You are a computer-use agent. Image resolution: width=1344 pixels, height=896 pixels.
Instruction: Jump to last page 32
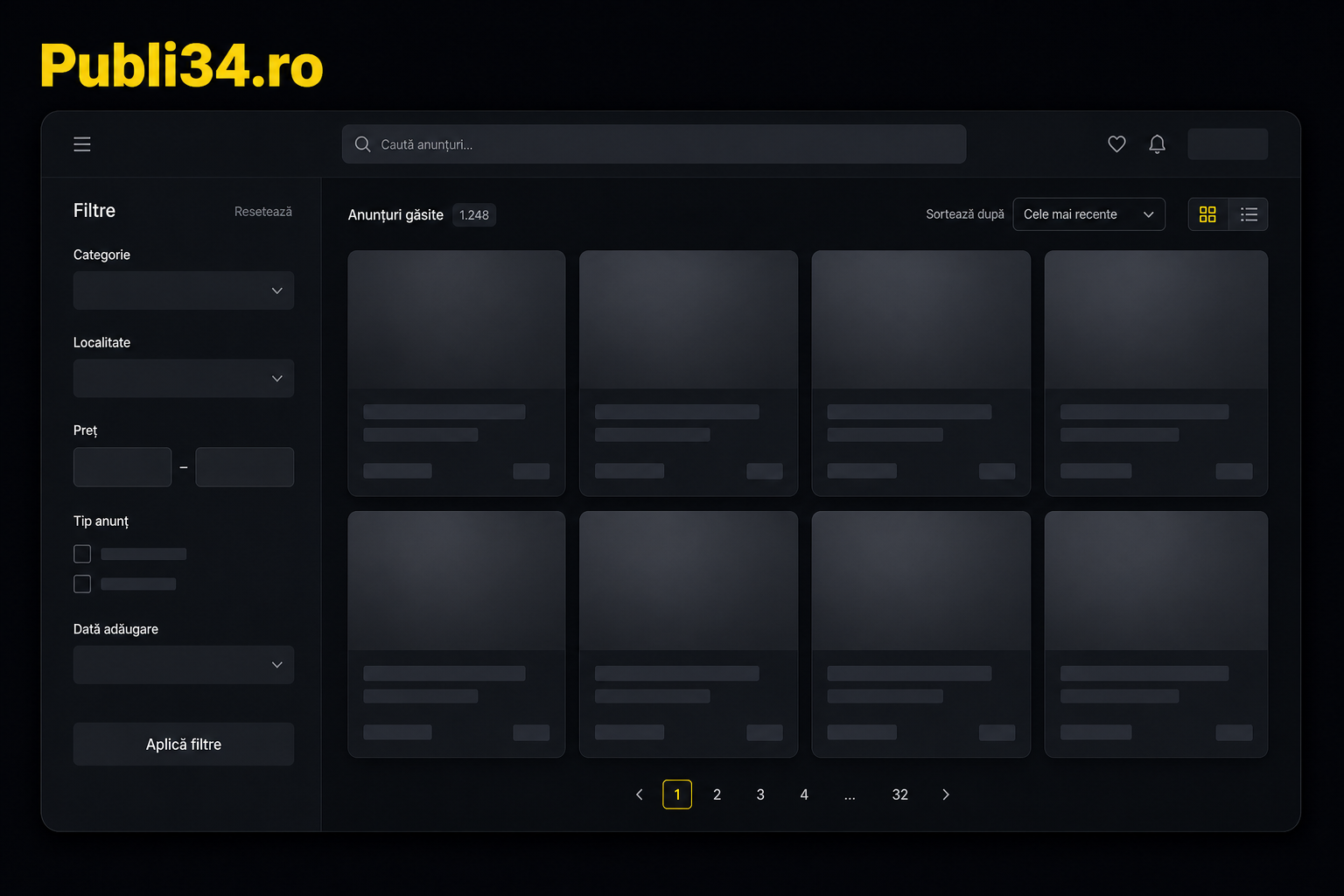(x=900, y=794)
